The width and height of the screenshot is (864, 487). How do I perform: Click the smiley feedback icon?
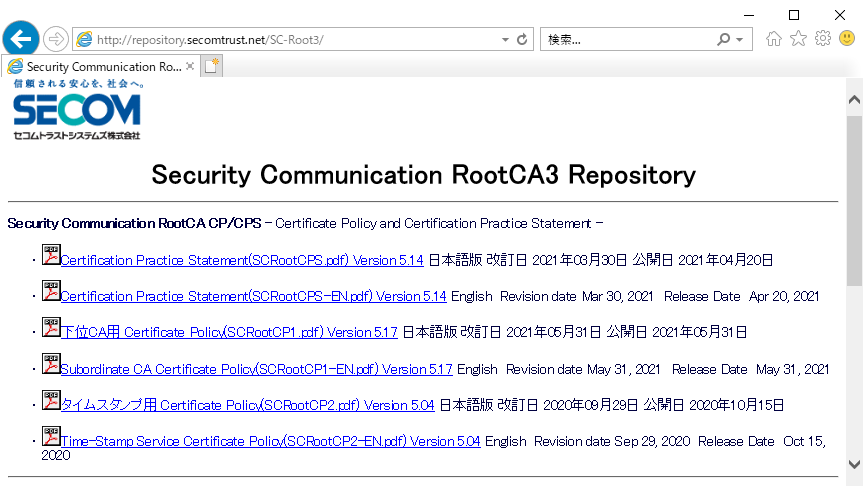[x=847, y=39]
